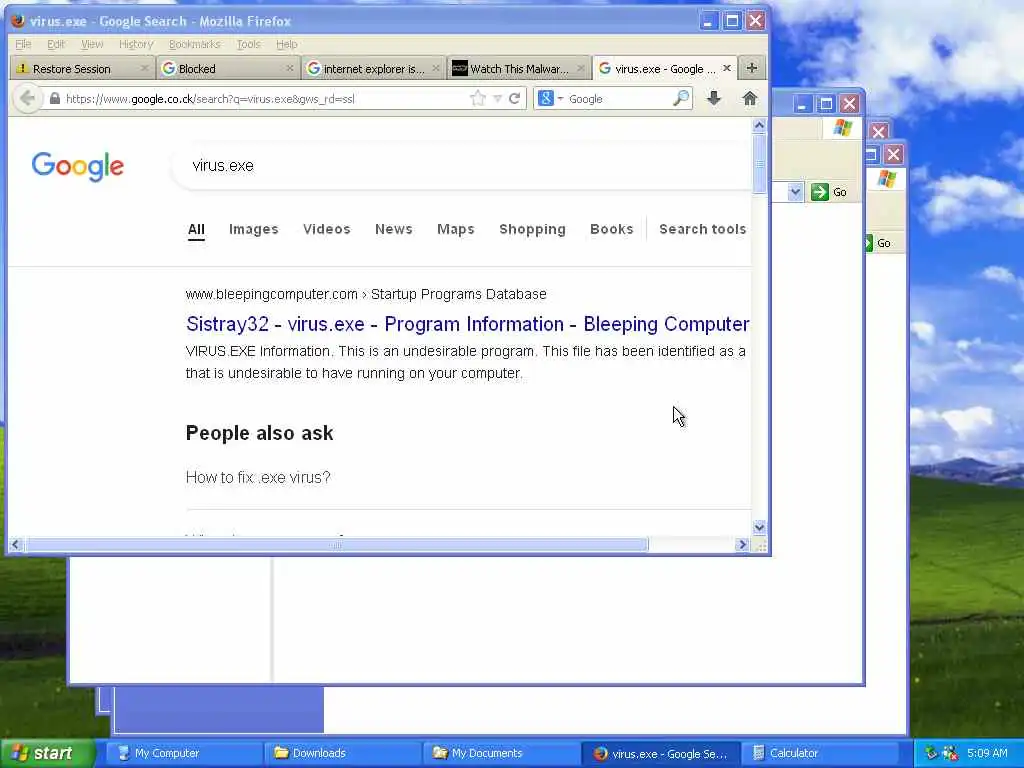Maximize the Firefox window
1024x768 pixels.
point(732,21)
